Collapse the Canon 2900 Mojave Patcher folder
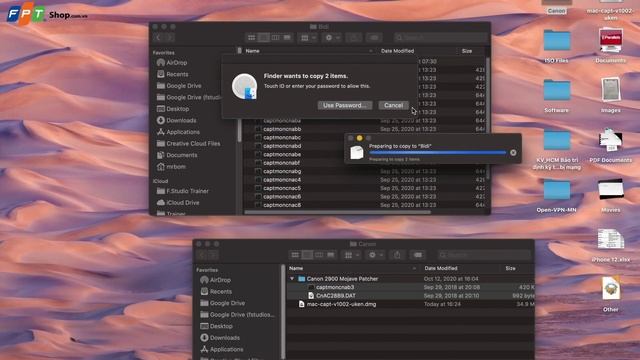The width and height of the screenshot is (640, 360). point(292,279)
